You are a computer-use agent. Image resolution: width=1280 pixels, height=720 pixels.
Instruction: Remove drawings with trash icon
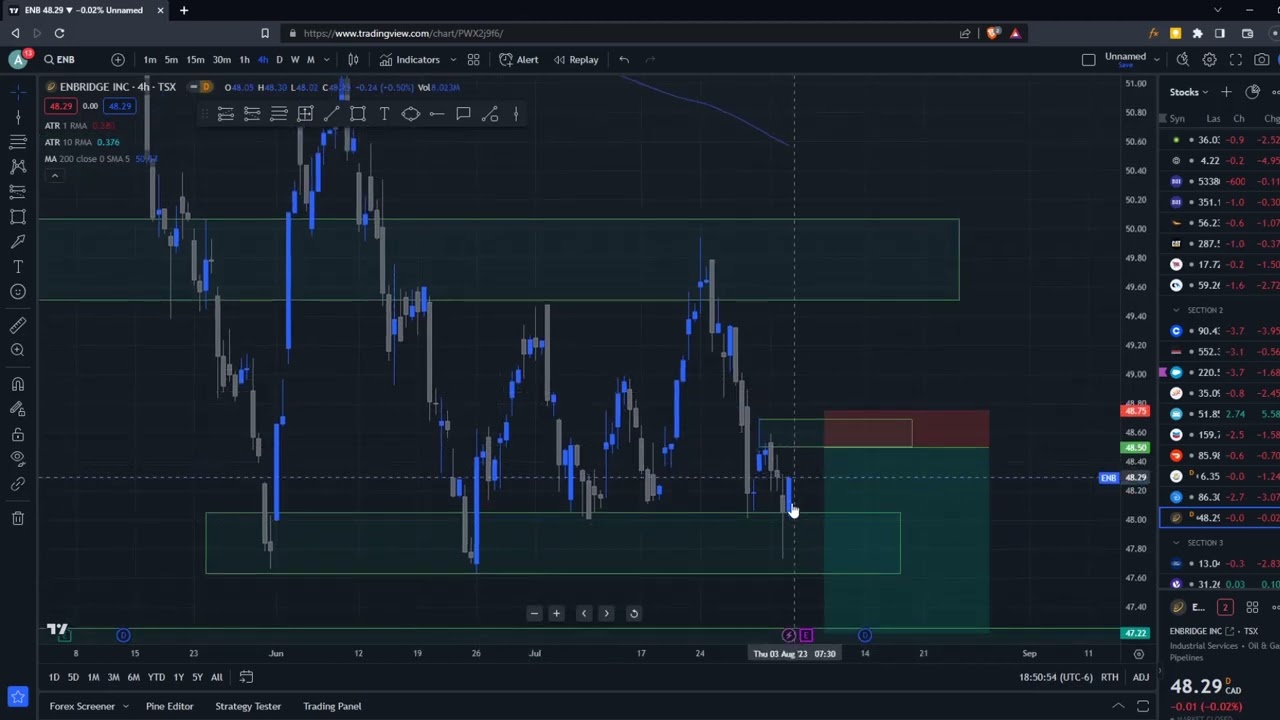coord(18,518)
